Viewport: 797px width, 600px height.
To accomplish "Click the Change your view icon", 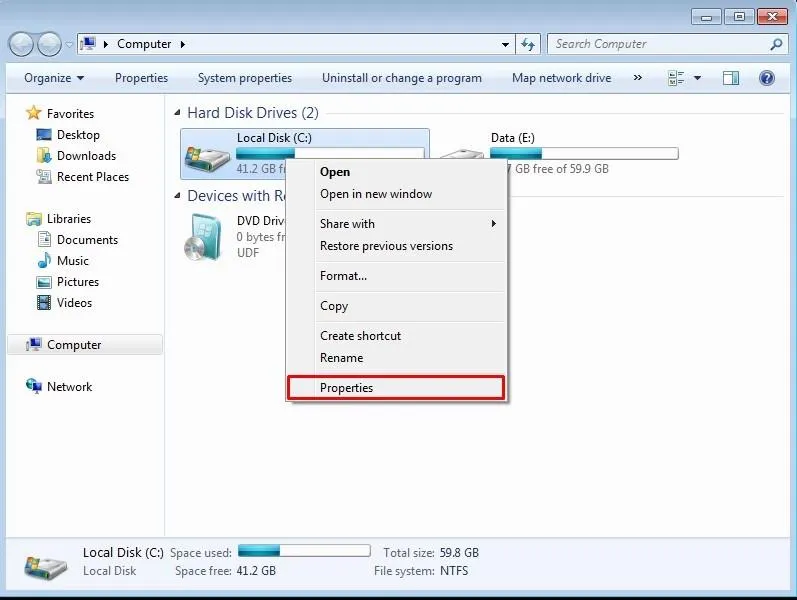I will coord(677,78).
